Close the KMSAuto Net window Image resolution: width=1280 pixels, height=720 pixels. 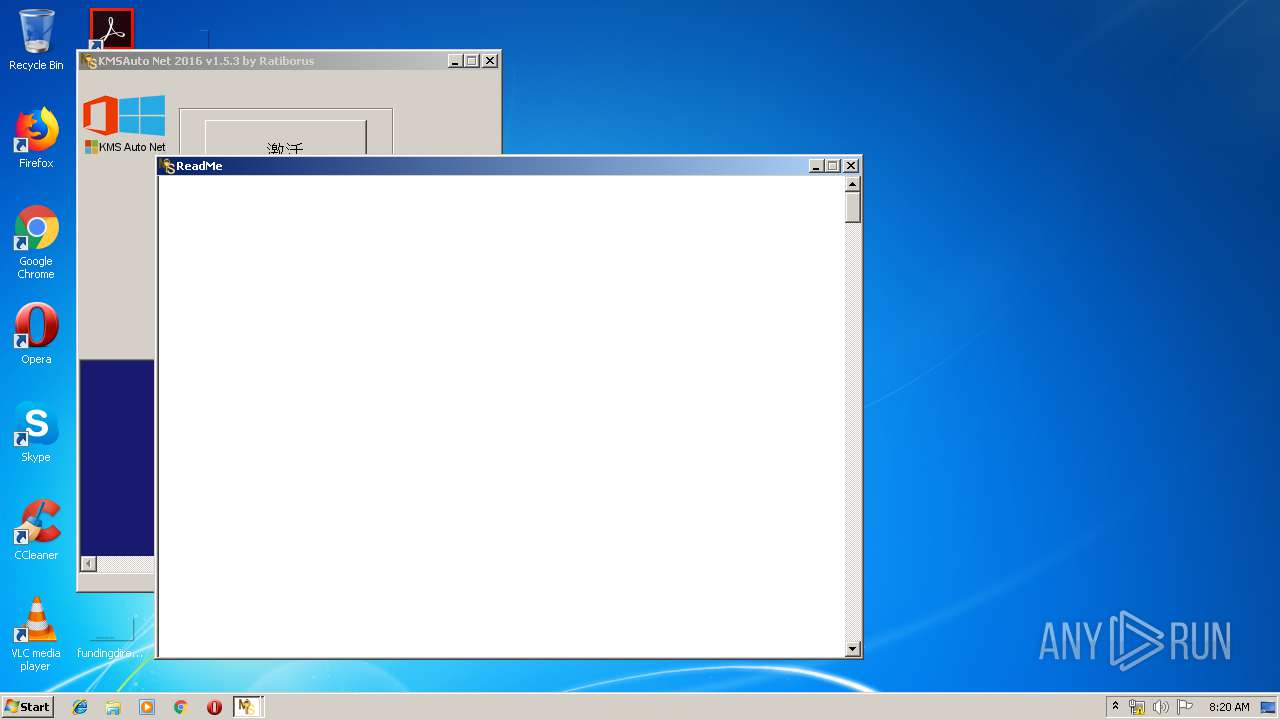490,61
